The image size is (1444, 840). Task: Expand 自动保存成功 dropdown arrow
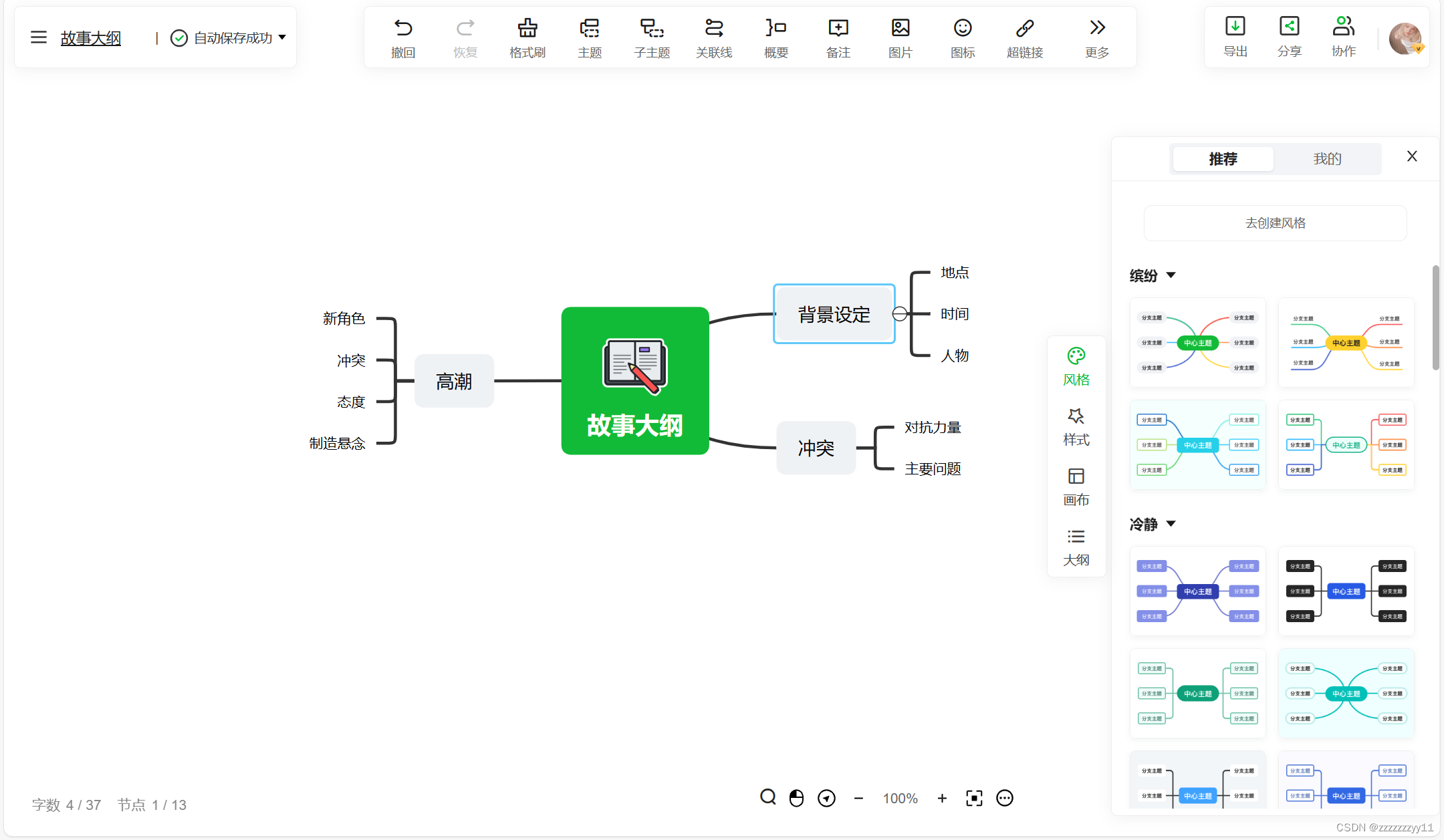282,37
